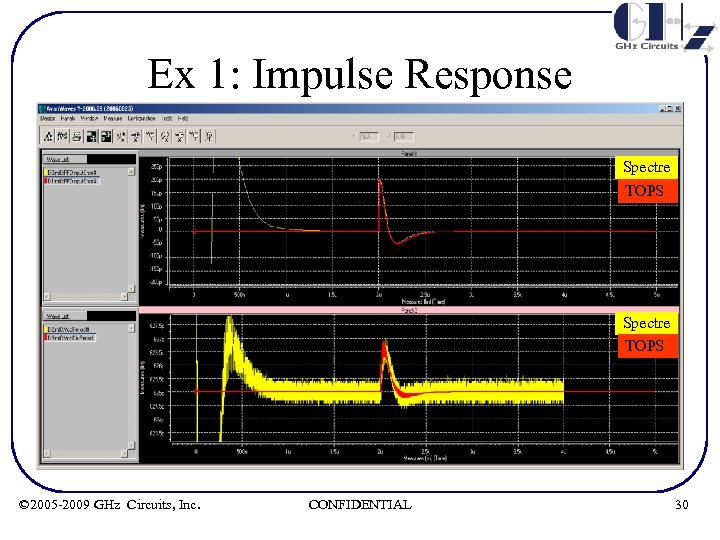The image size is (720, 540).
Task: Open the Configuration menu
Action: [x=141, y=118]
